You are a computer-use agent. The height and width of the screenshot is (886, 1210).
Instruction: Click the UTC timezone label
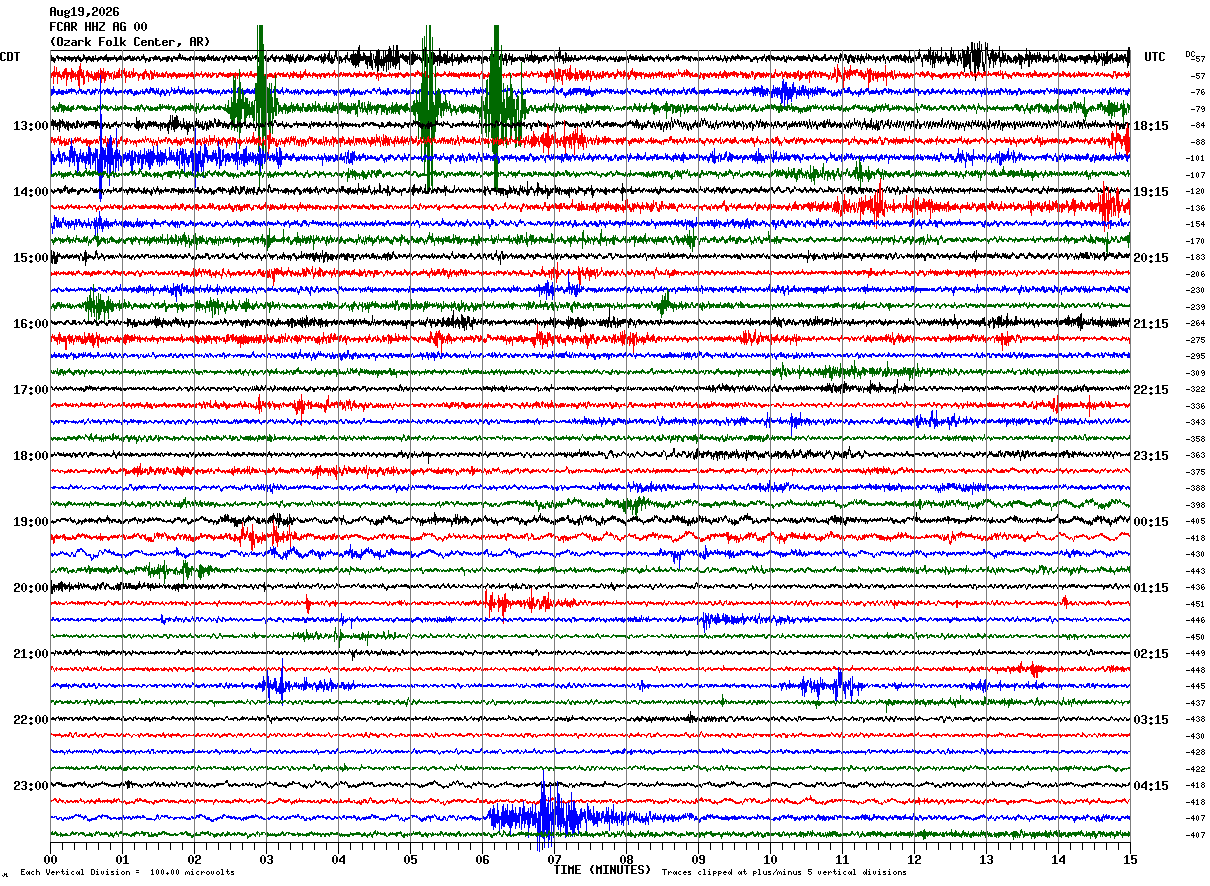[x=1155, y=57]
